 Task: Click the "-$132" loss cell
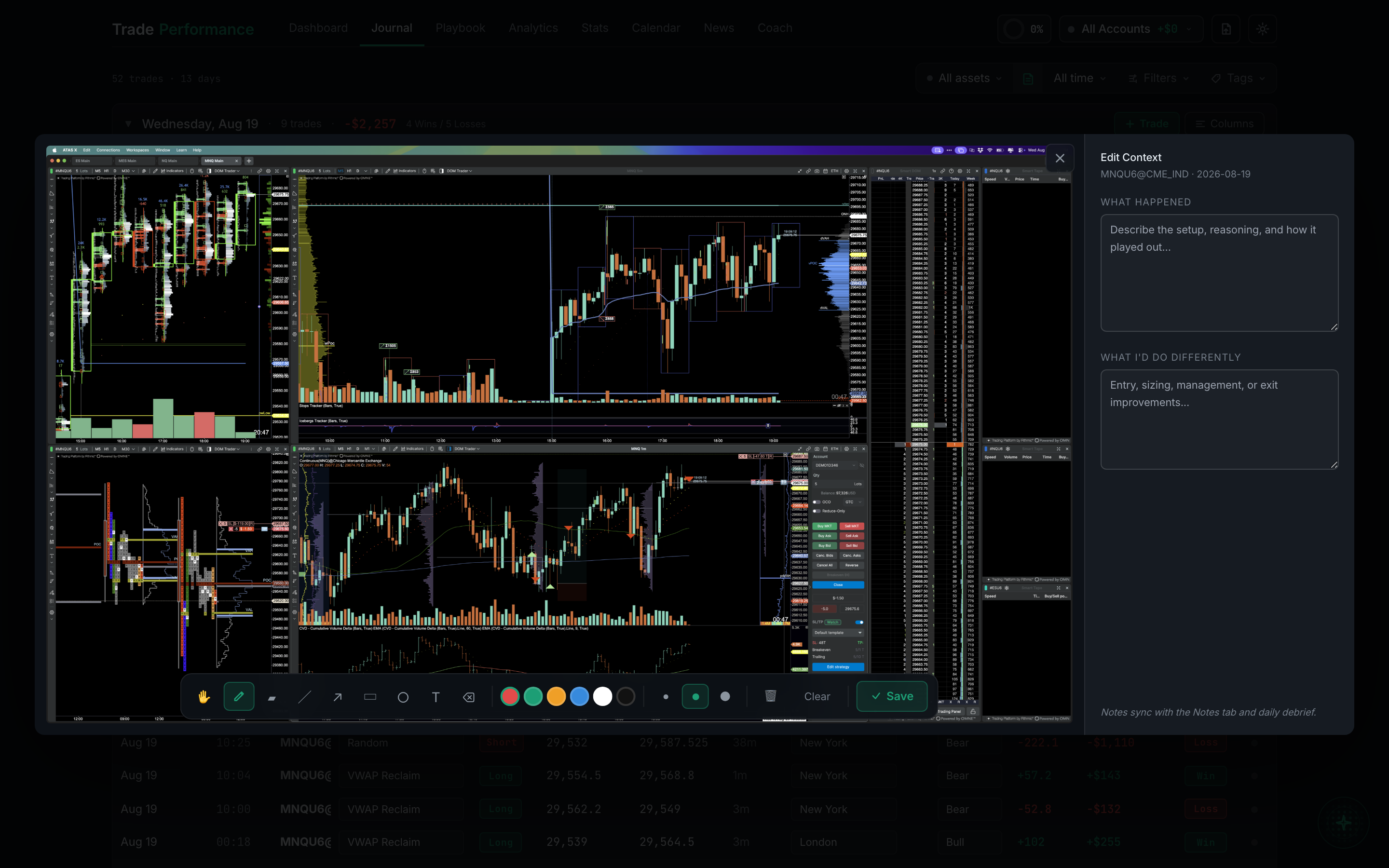(1104, 809)
